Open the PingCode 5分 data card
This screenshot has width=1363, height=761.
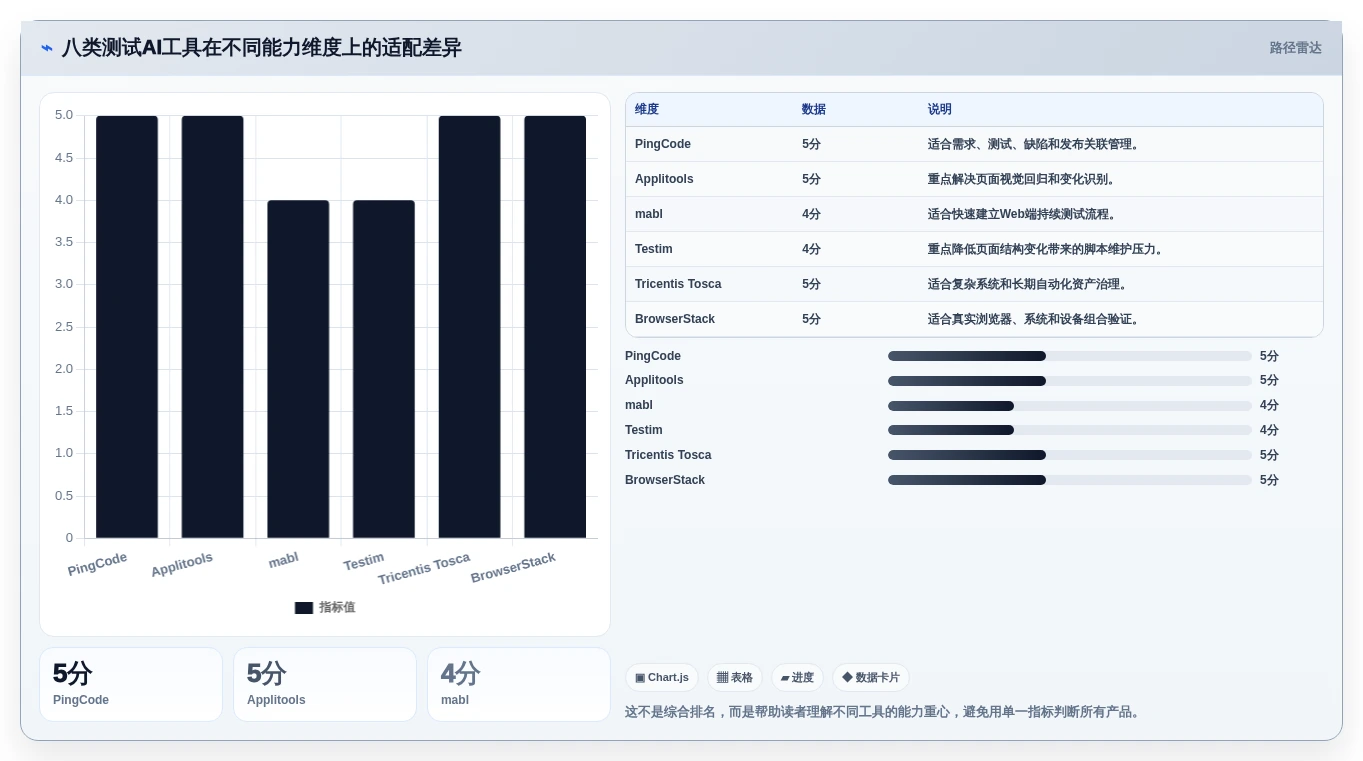coord(131,685)
